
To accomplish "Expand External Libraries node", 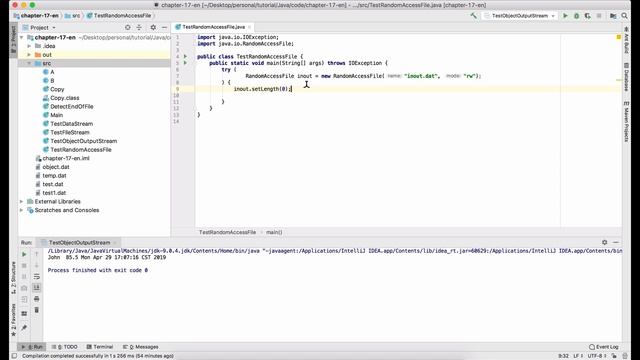I will 21,202.
